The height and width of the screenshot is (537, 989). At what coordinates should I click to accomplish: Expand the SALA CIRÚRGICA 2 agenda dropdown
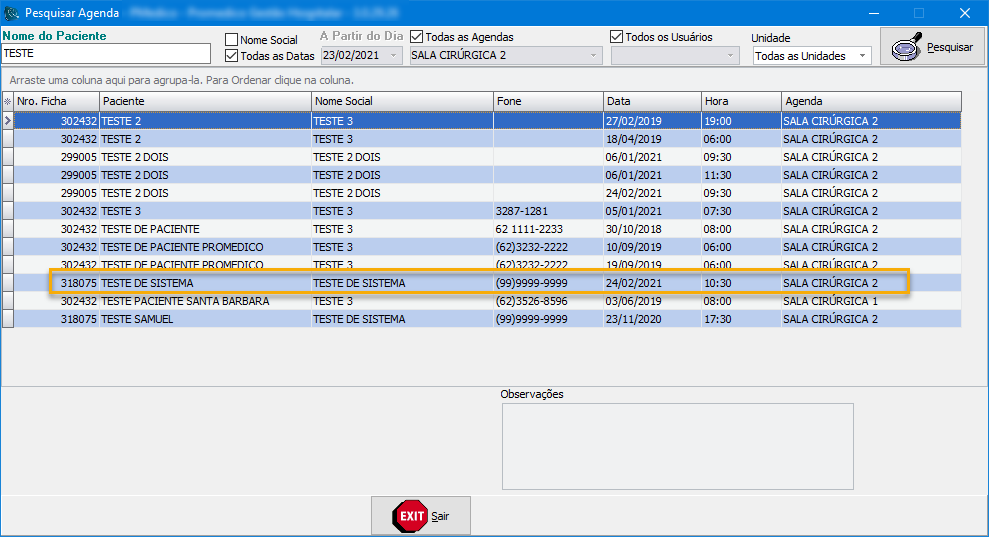click(x=595, y=56)
